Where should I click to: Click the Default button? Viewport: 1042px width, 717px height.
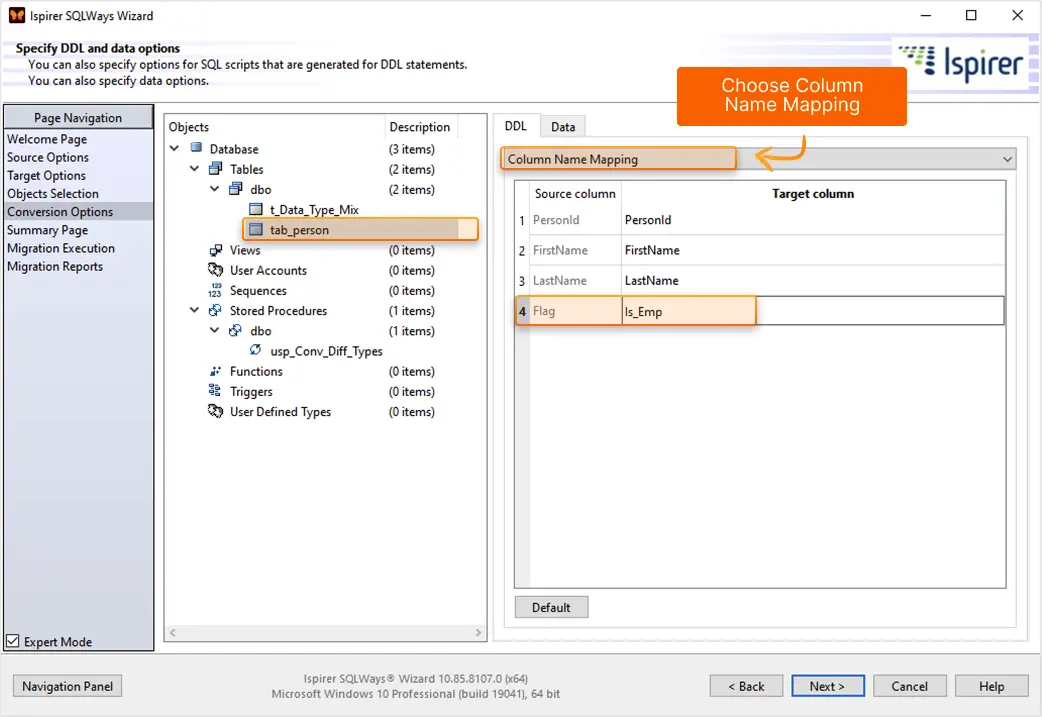point(551,607)
